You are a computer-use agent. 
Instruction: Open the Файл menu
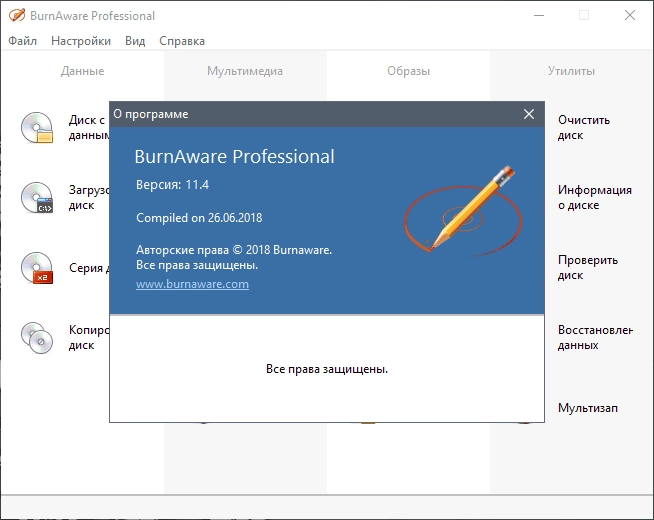(x=23, y=41)
